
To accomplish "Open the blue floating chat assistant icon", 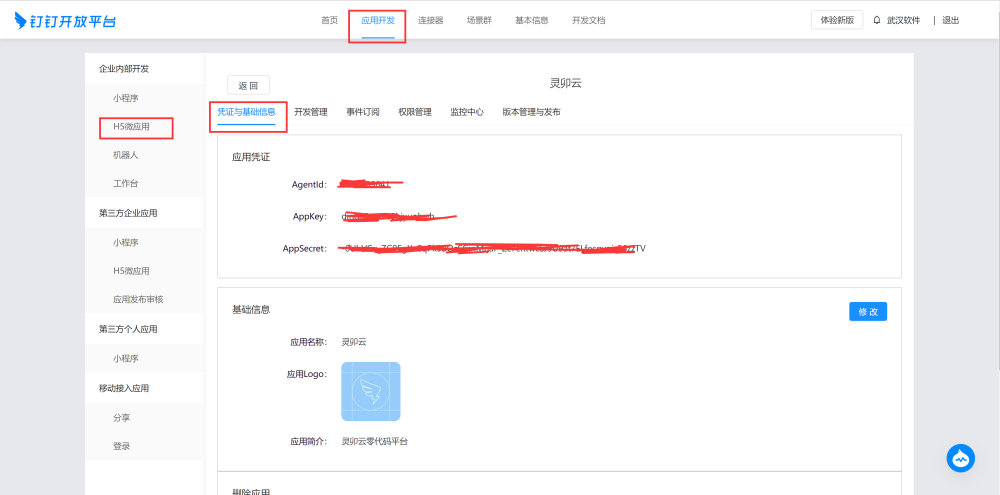I will tap(960, 458).
